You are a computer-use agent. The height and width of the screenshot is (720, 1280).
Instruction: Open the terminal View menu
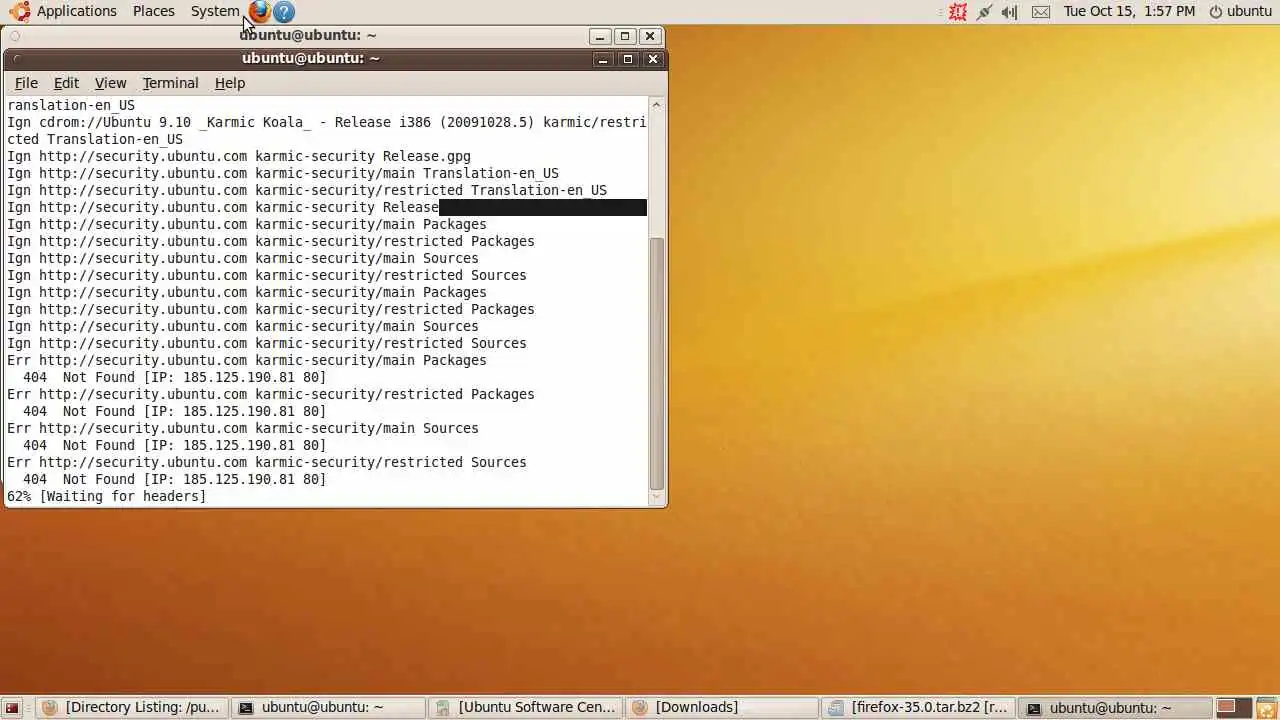tap(110, 83)
